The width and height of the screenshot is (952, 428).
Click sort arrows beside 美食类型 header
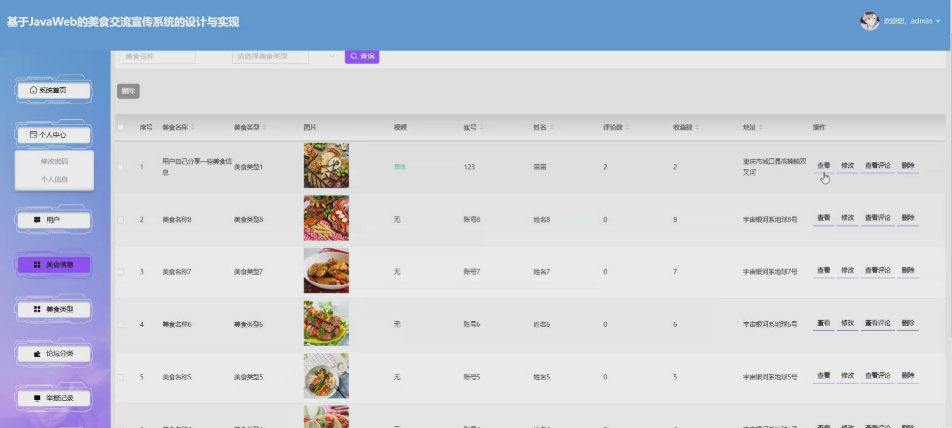tap(265, 127)
